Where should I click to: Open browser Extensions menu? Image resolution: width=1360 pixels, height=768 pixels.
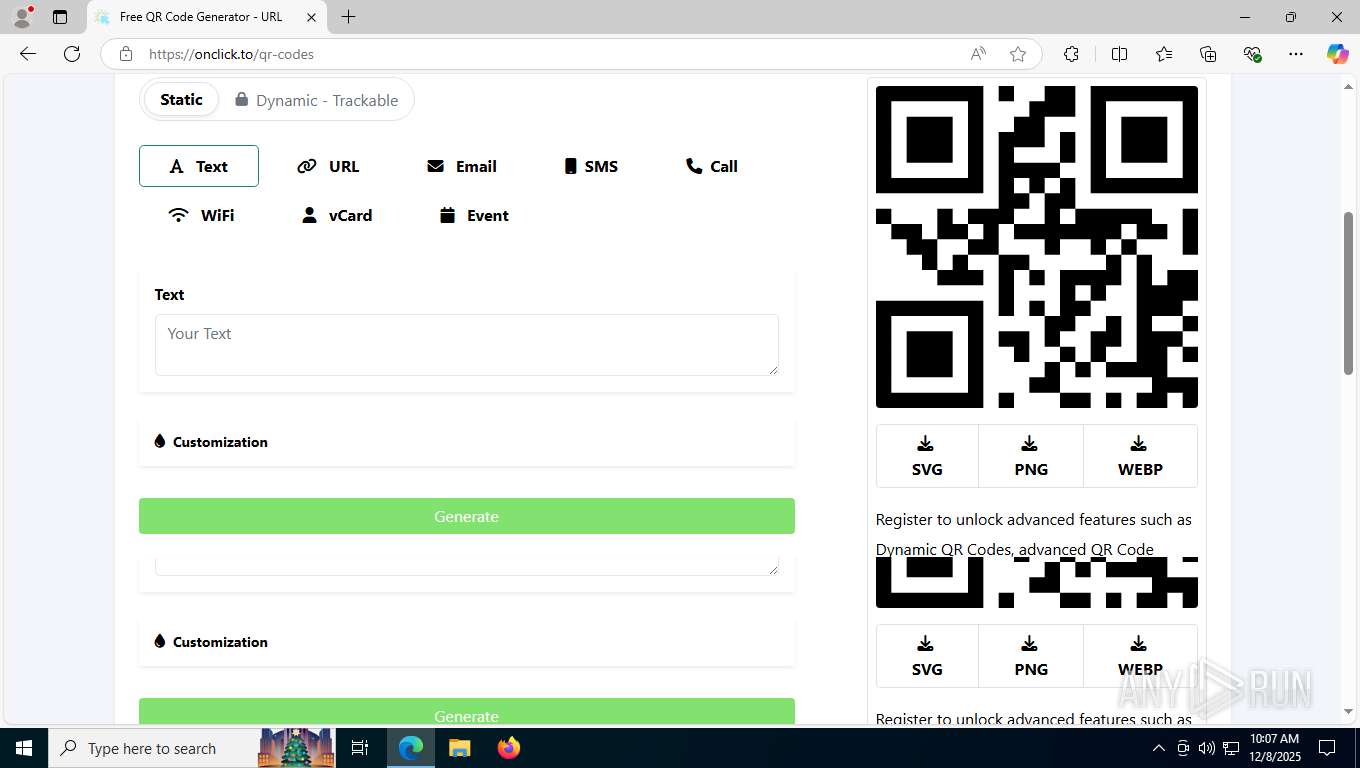(1071, 54)
